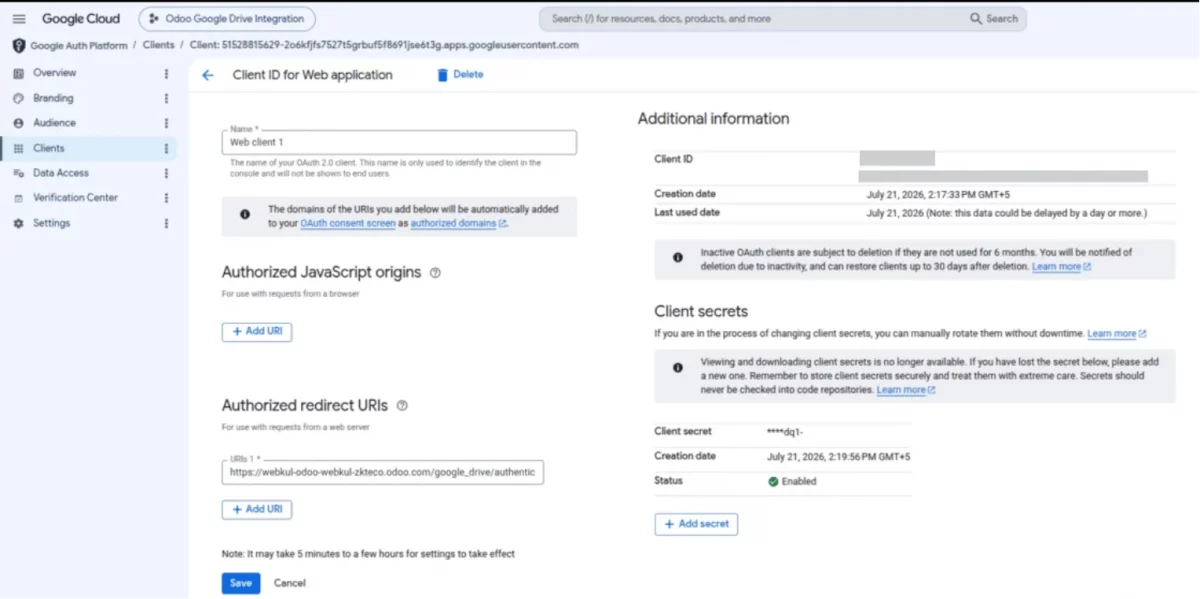The width and height of the screenshot is (1200, 599).
Task: Cancel the client changes
Action: [290, 583]
